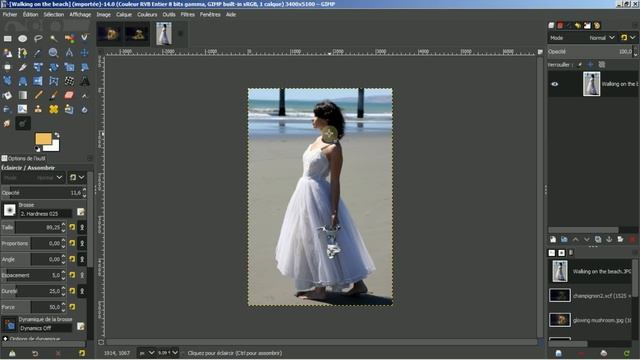
Task: Open the Calque menu
Action: [x=124, y=14]
